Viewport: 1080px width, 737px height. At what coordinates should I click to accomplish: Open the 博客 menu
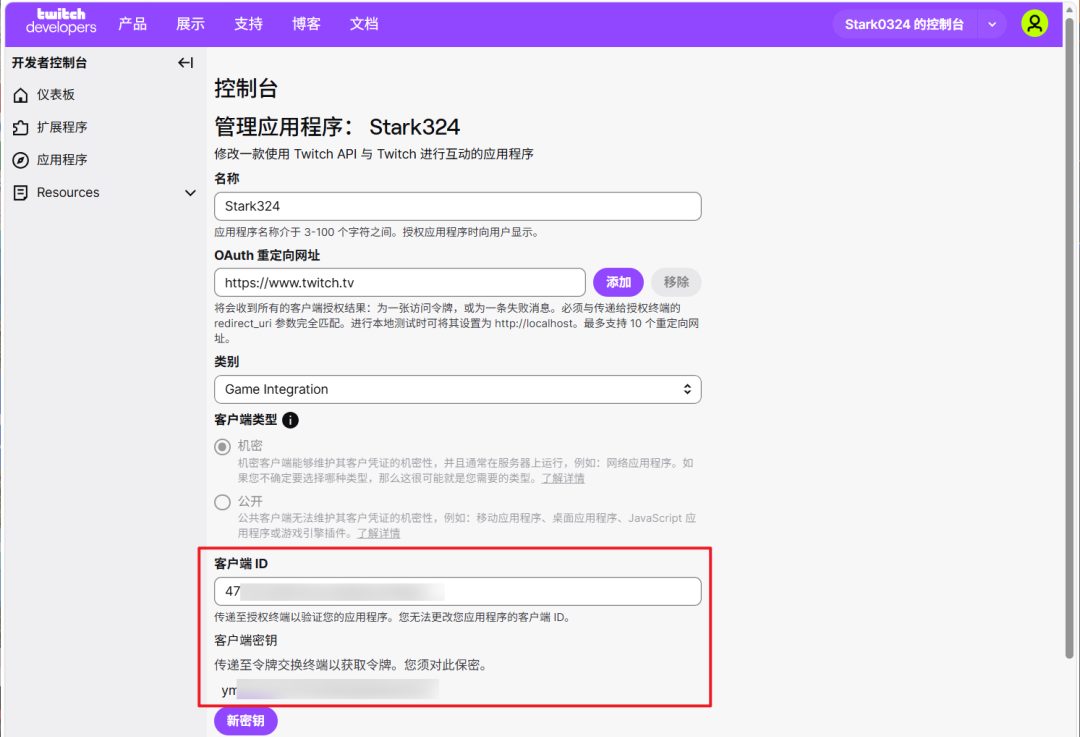click(306, 23)
